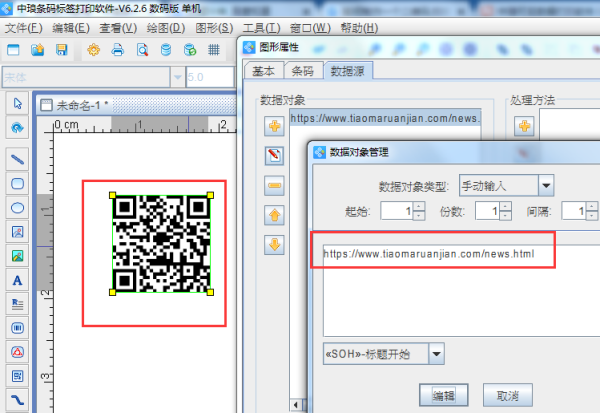Add a data object with plus icon
This screenshot has width=600, height=413.
coord(274,126)
